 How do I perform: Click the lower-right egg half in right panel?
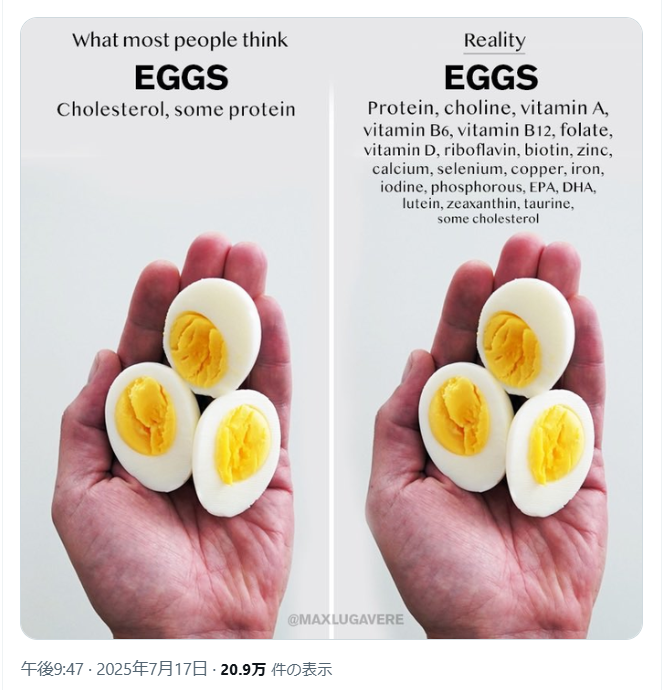(550, 452)
